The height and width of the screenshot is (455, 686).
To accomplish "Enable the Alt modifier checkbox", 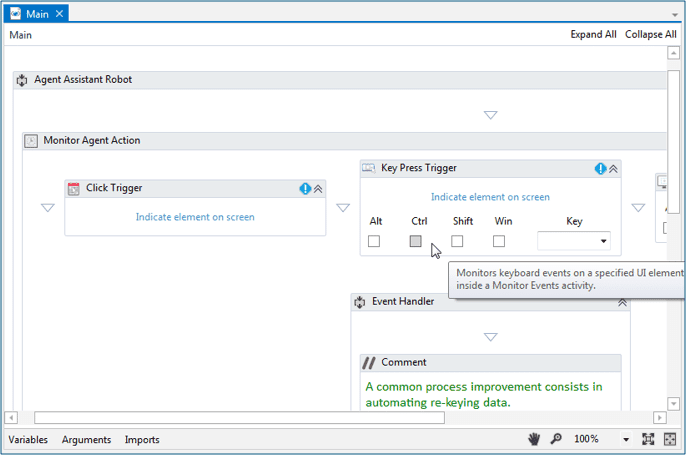I will (374, 241).
